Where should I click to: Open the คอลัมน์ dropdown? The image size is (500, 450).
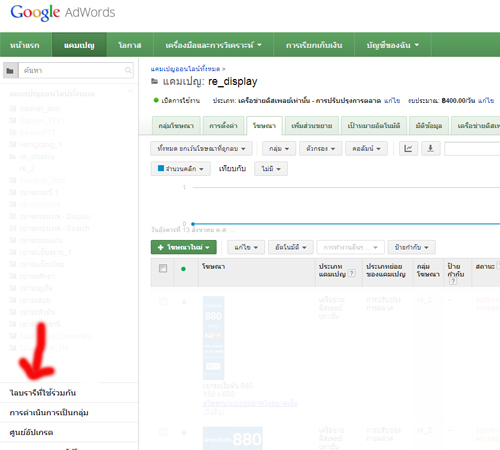coord(366,149)
